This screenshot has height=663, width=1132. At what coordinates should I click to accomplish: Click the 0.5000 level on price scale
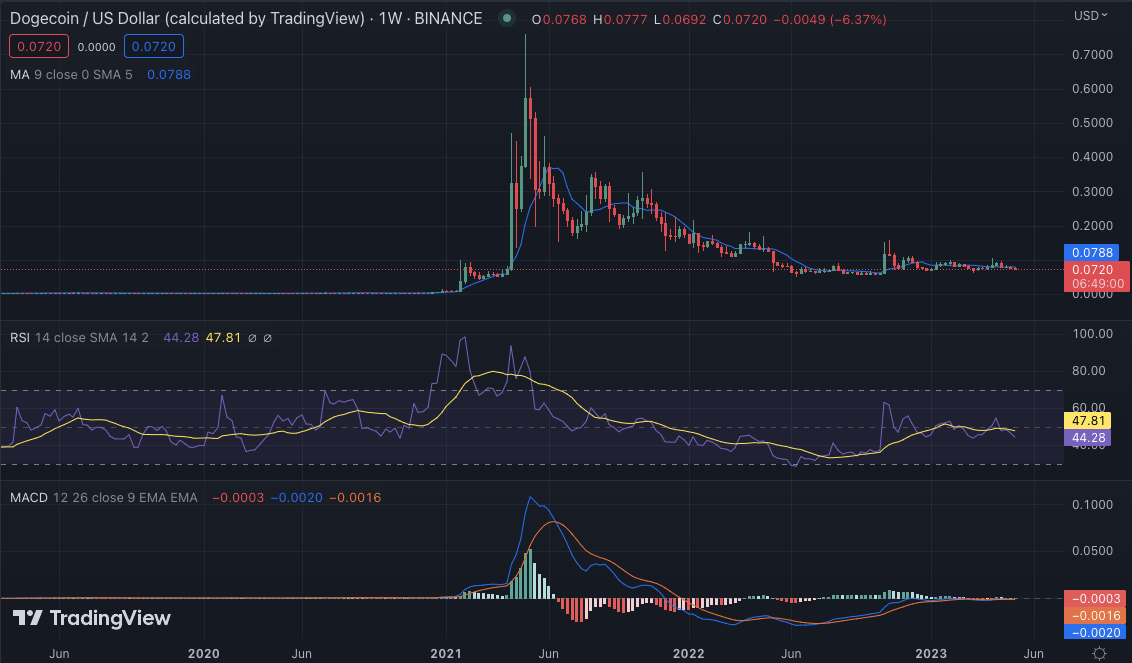point(1092,123)
